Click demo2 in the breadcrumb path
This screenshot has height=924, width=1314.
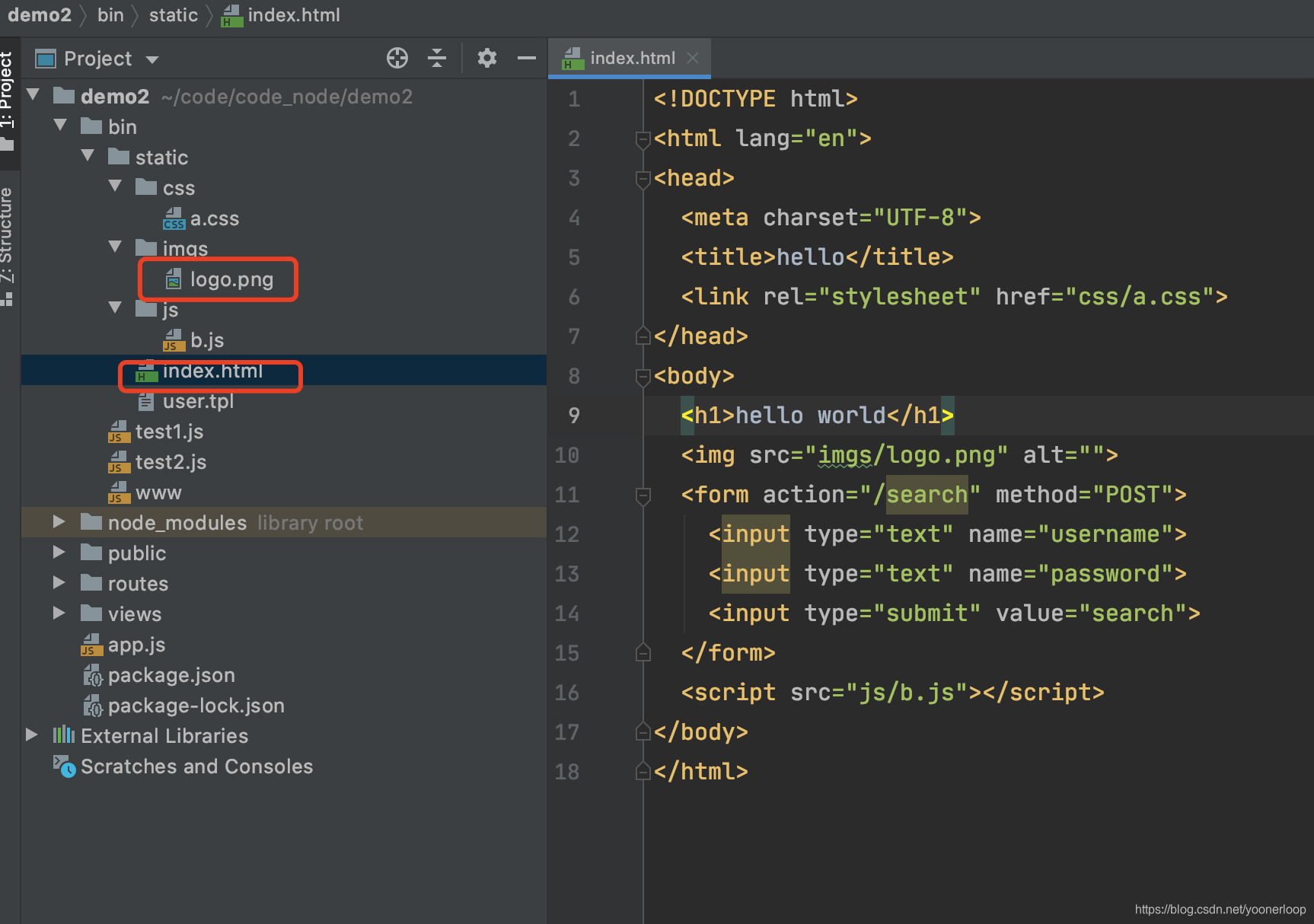pyautogui.click(x=40, y=15)
